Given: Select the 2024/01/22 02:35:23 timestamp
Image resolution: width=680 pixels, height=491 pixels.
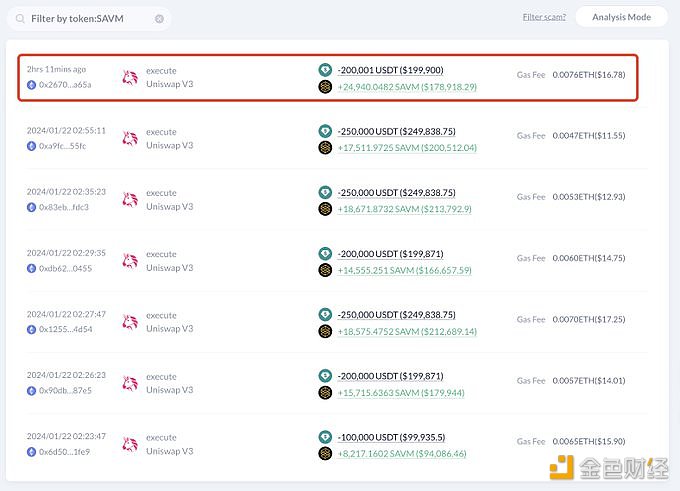Looking at the screenshot, I should [66, 192].
